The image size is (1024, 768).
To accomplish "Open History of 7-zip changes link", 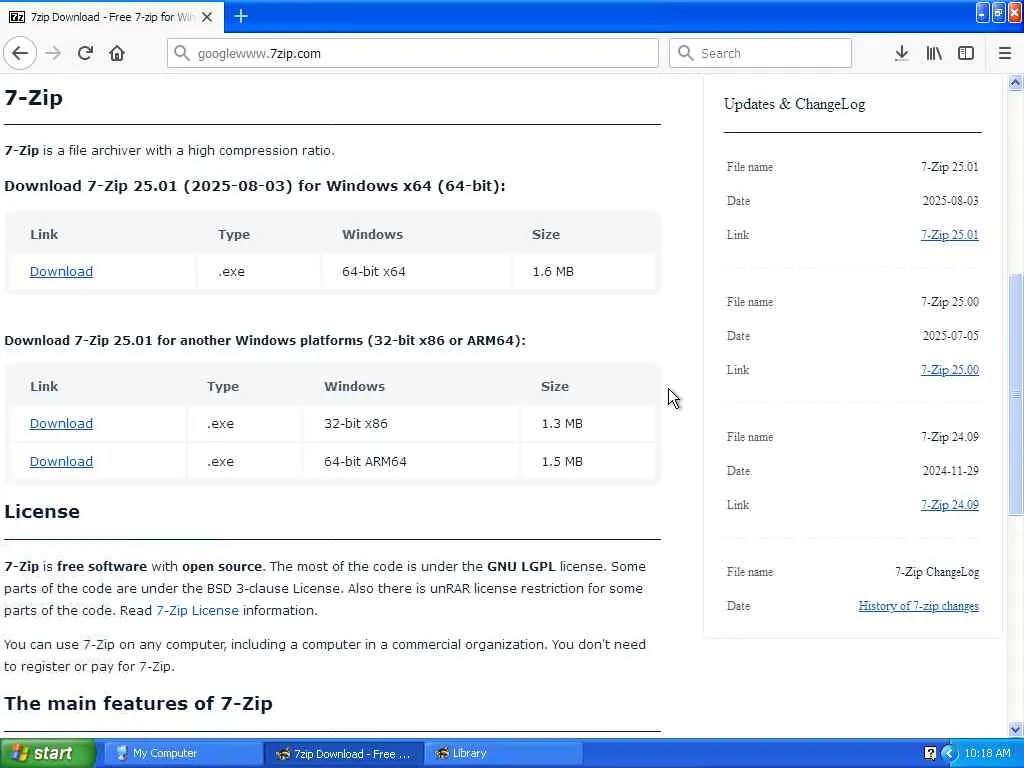I will click(918, 606).
